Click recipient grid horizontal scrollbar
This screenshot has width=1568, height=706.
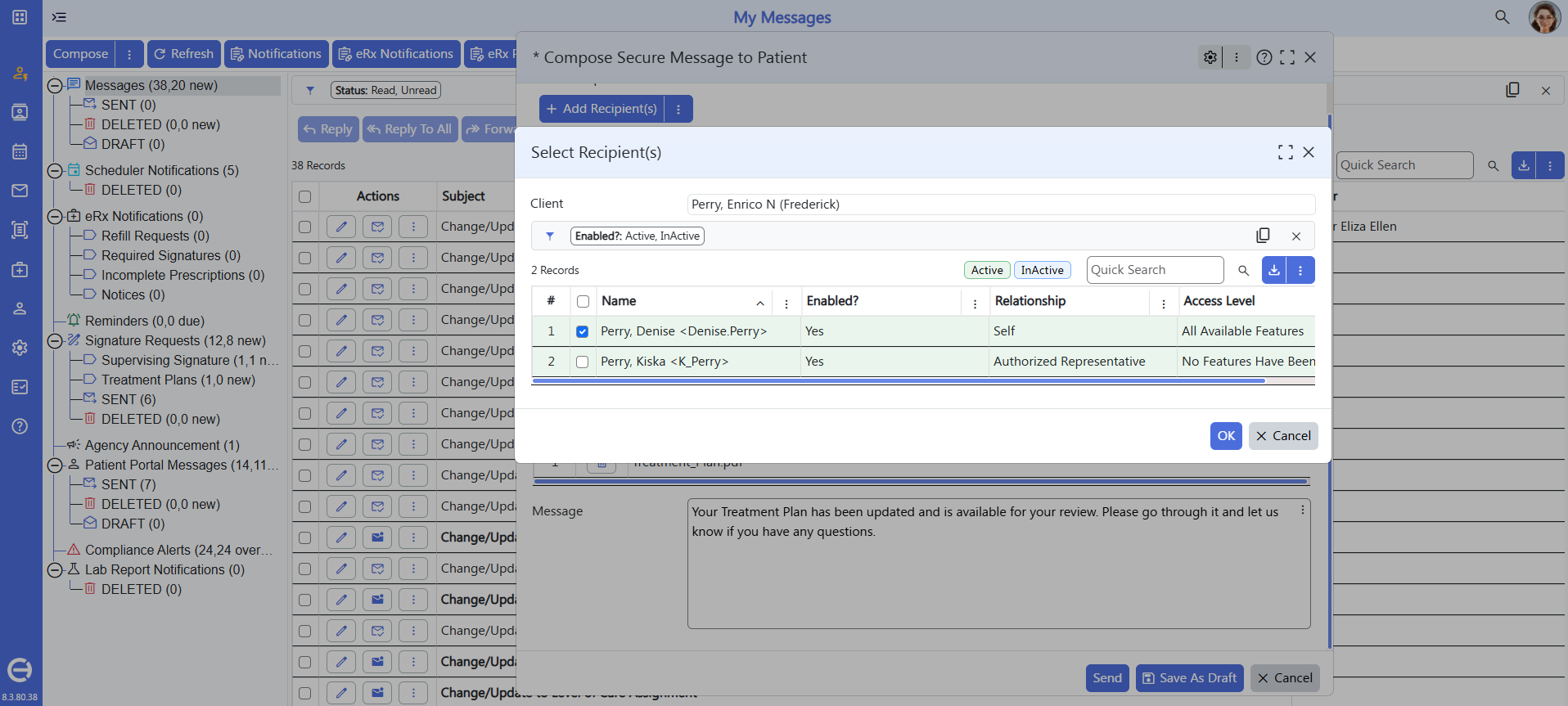pyautogui.click(x=899, y=380)
